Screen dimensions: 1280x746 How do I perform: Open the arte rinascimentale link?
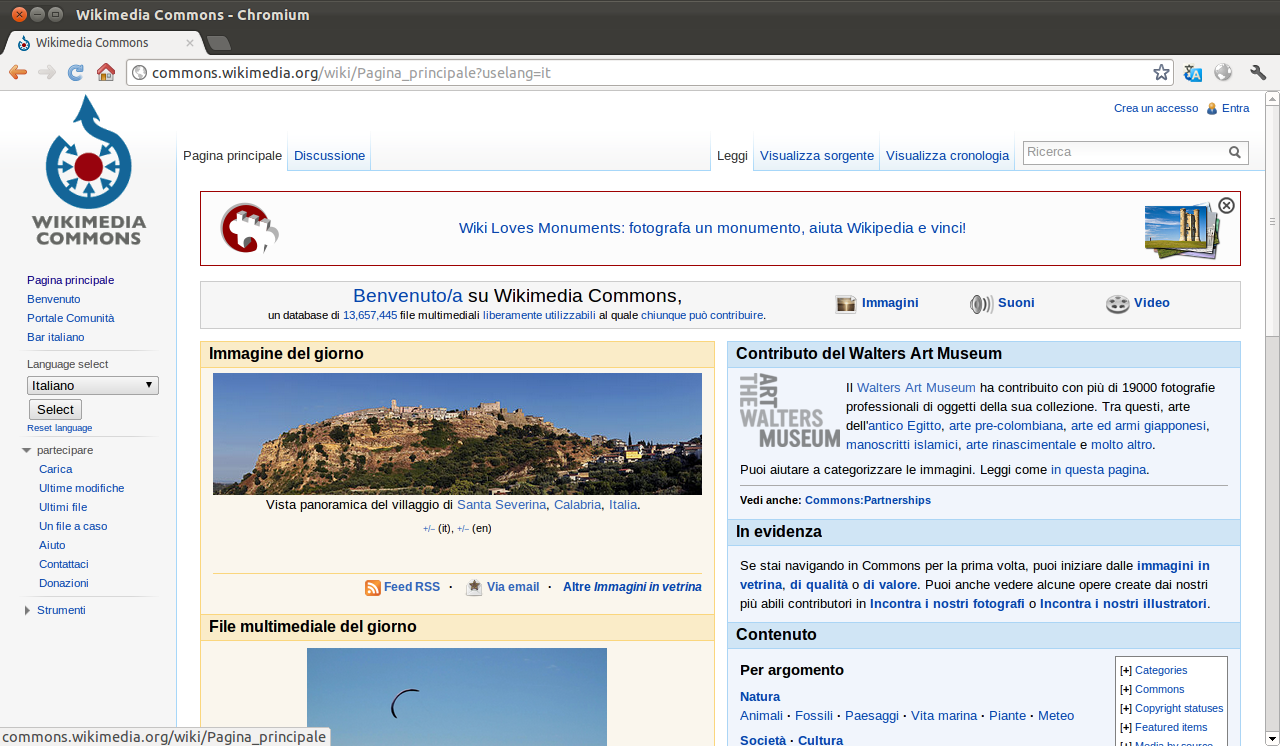[x=1021, y=445]
